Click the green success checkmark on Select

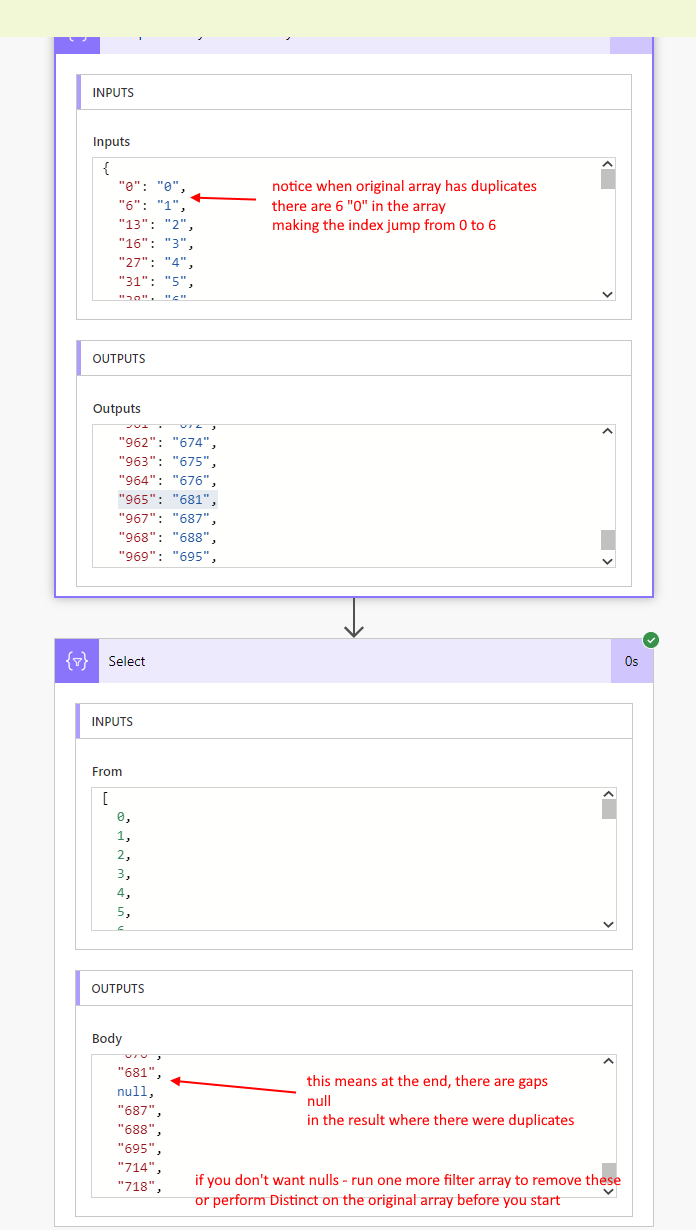[x=651, y=640]
